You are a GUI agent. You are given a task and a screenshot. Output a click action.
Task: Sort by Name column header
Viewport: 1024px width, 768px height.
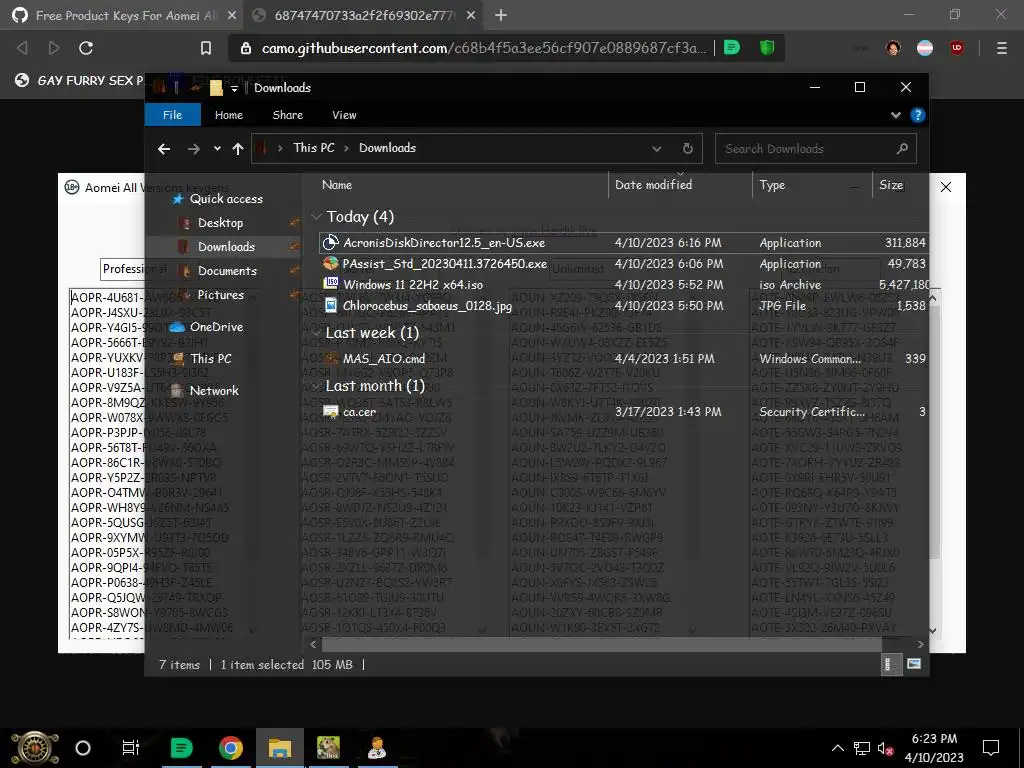(337, 185)
